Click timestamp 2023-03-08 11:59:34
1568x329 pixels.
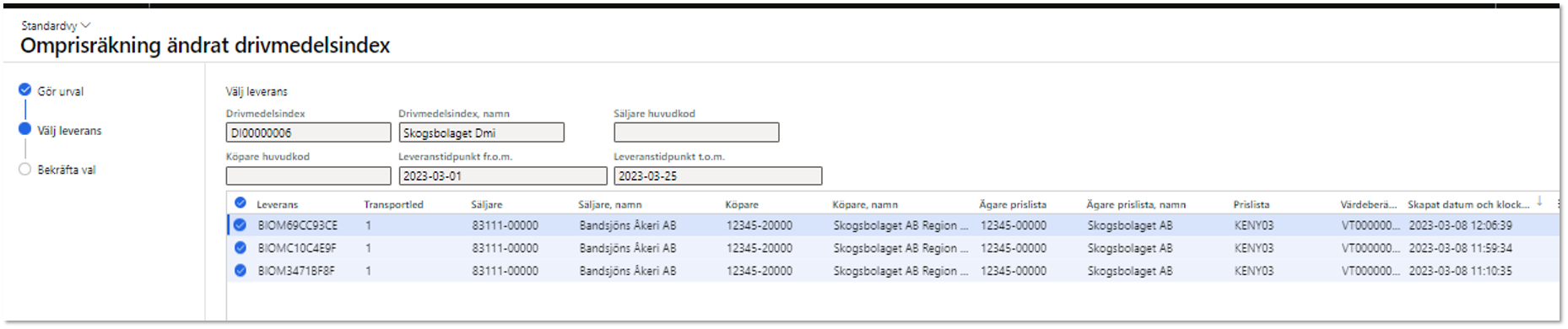[x=1461, y=248]
